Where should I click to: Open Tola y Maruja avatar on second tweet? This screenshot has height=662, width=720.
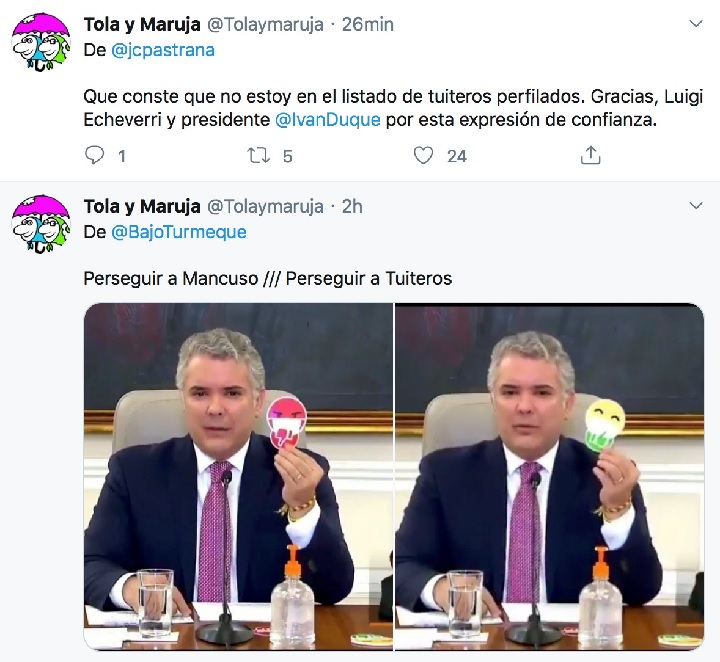(x=41, y=224)
